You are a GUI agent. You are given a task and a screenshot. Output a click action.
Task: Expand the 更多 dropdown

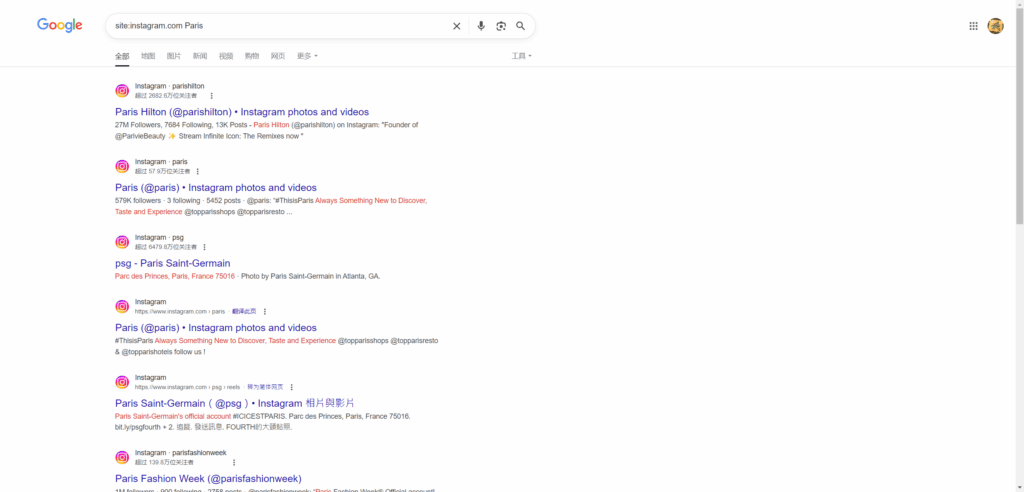[x=307, y=56]
